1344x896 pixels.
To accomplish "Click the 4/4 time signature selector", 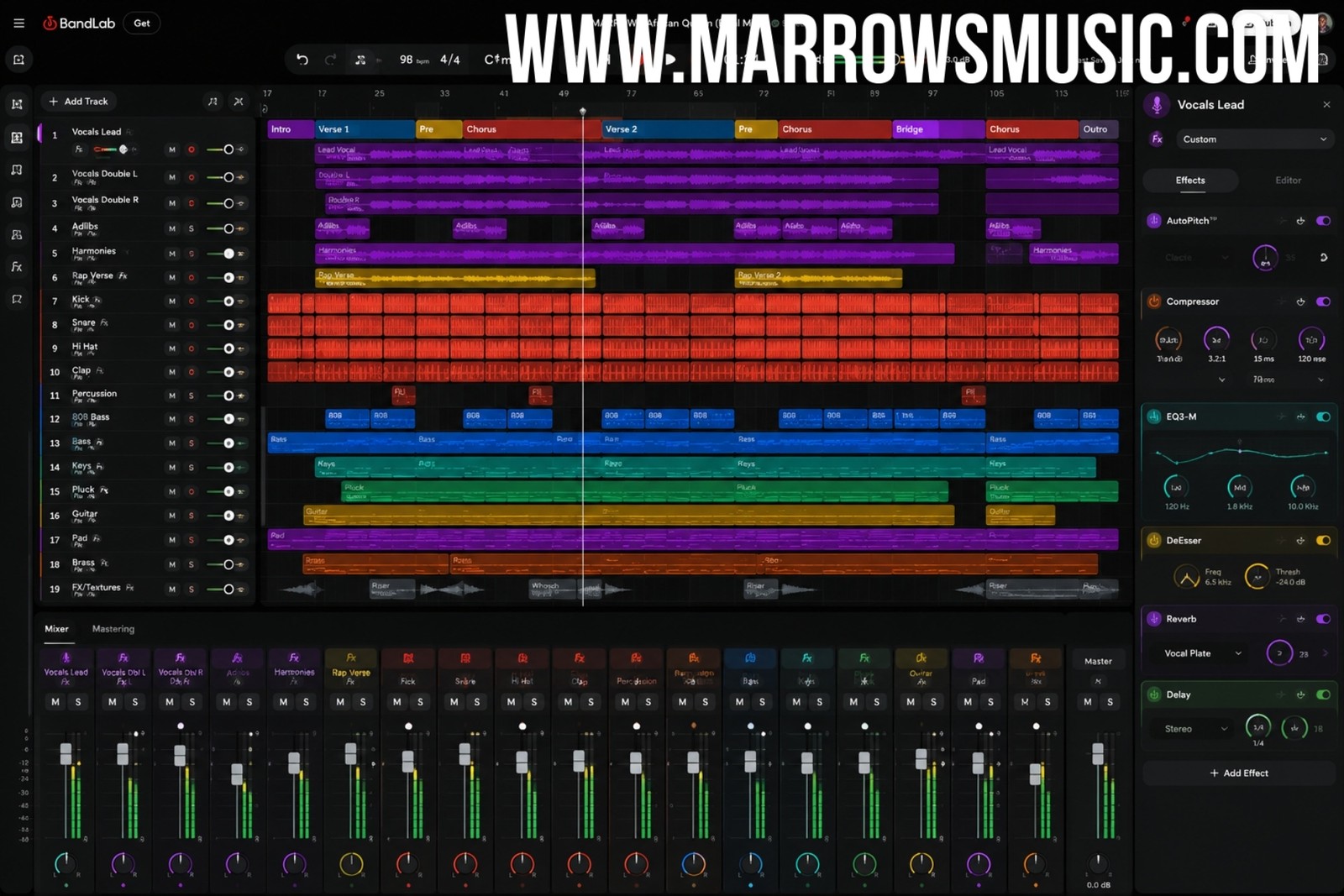I will click(450, 60).
